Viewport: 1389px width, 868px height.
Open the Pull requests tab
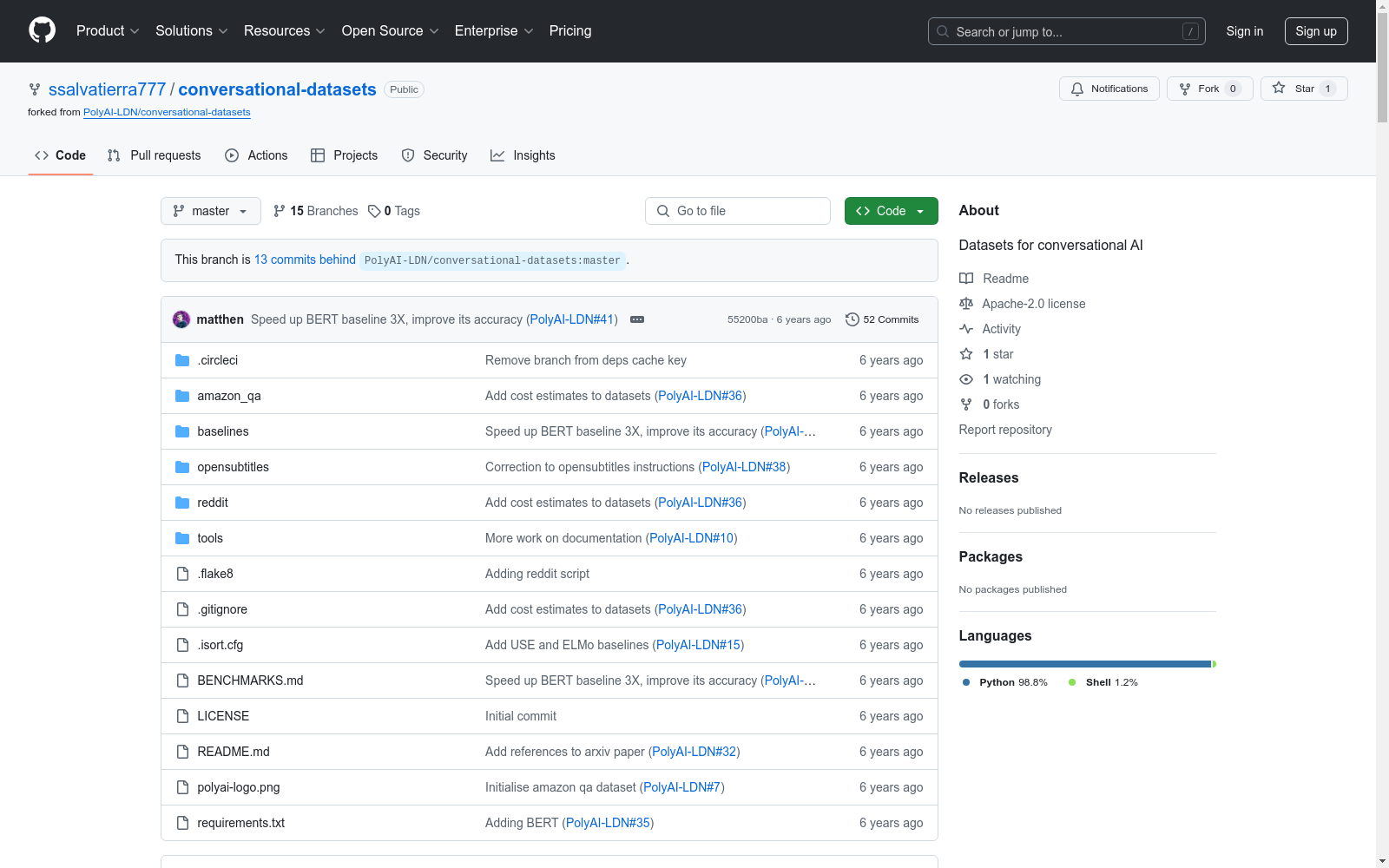pyautogui.click(x=154, y=155)
